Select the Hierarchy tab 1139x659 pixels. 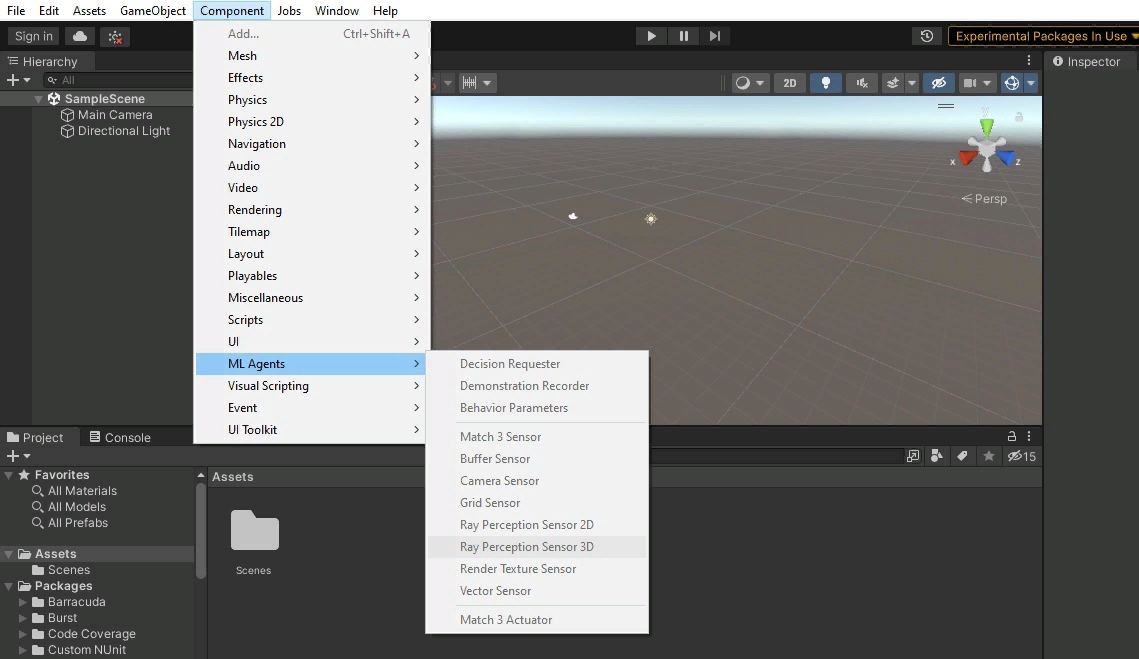tap(42, 62)
